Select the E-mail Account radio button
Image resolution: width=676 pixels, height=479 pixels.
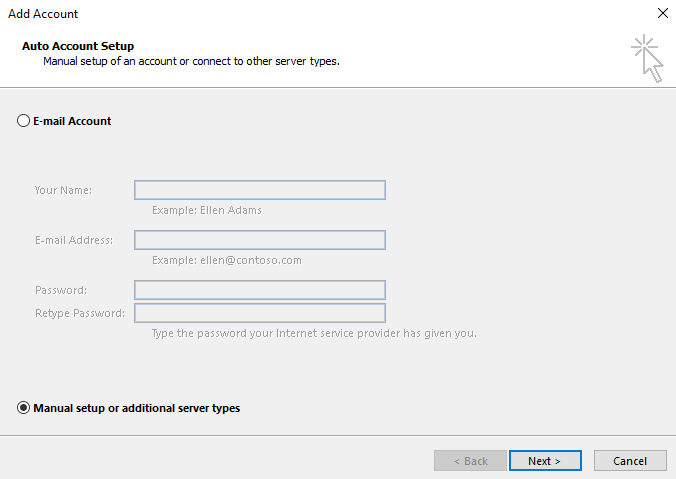click(24, 121)
